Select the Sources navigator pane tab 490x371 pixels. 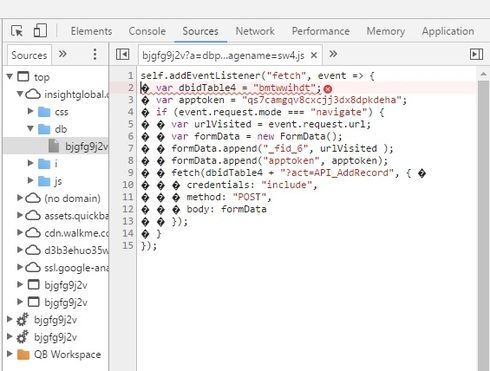click(29, 55)
